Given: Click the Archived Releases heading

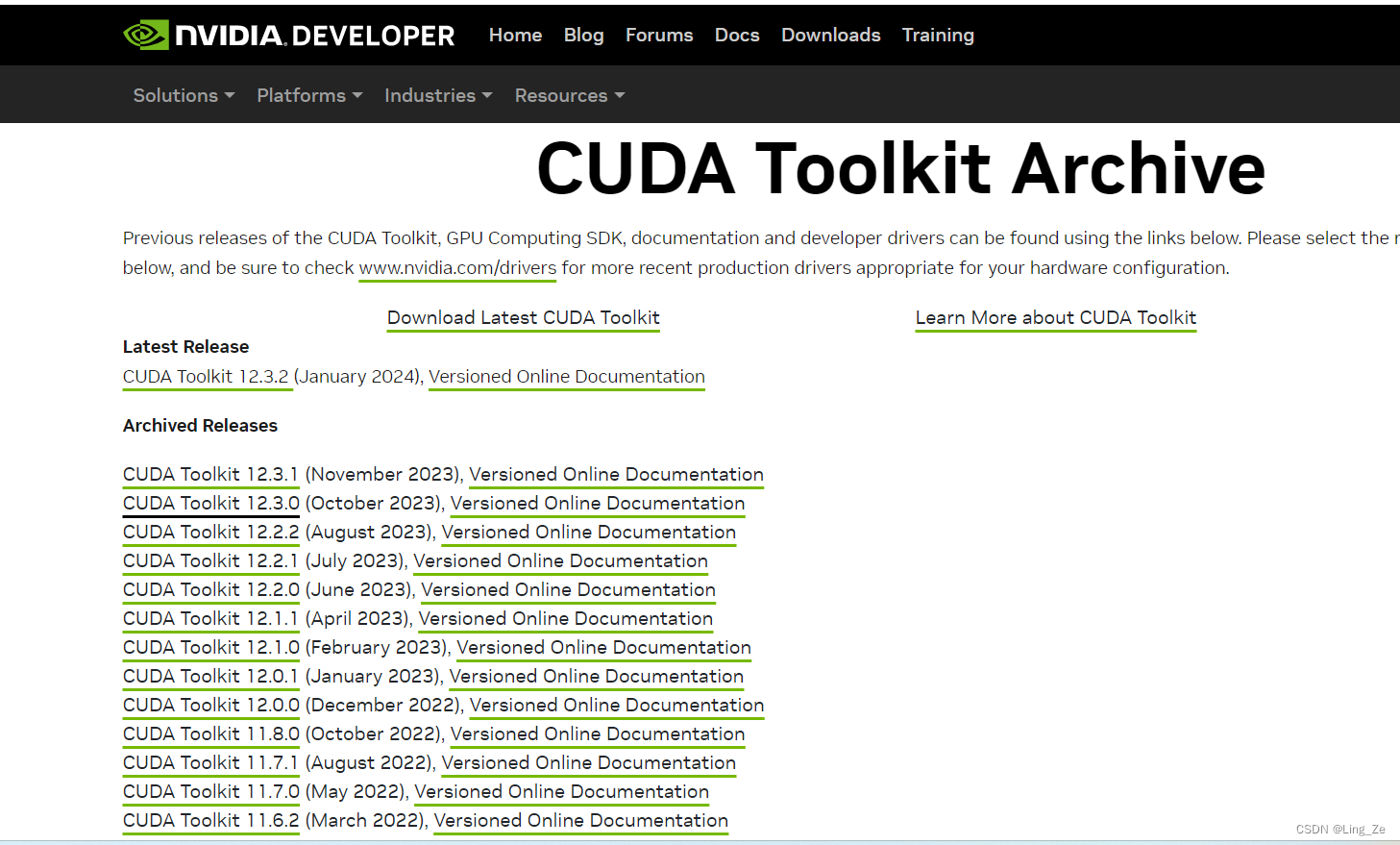Looking at the screenshot, I should pos(200,426).
